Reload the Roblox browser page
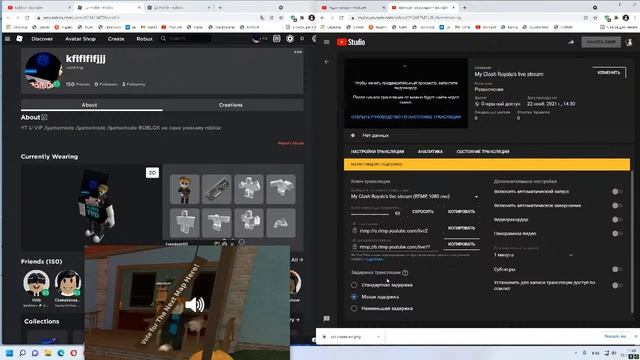Viewport: 640px width, 360px height. (x=27, y=18)
